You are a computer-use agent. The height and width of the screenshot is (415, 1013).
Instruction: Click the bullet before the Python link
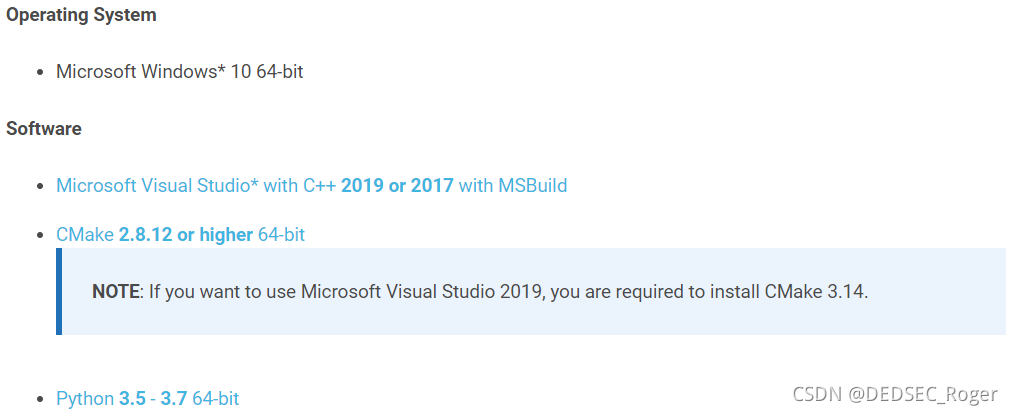[x=41, y=399]
